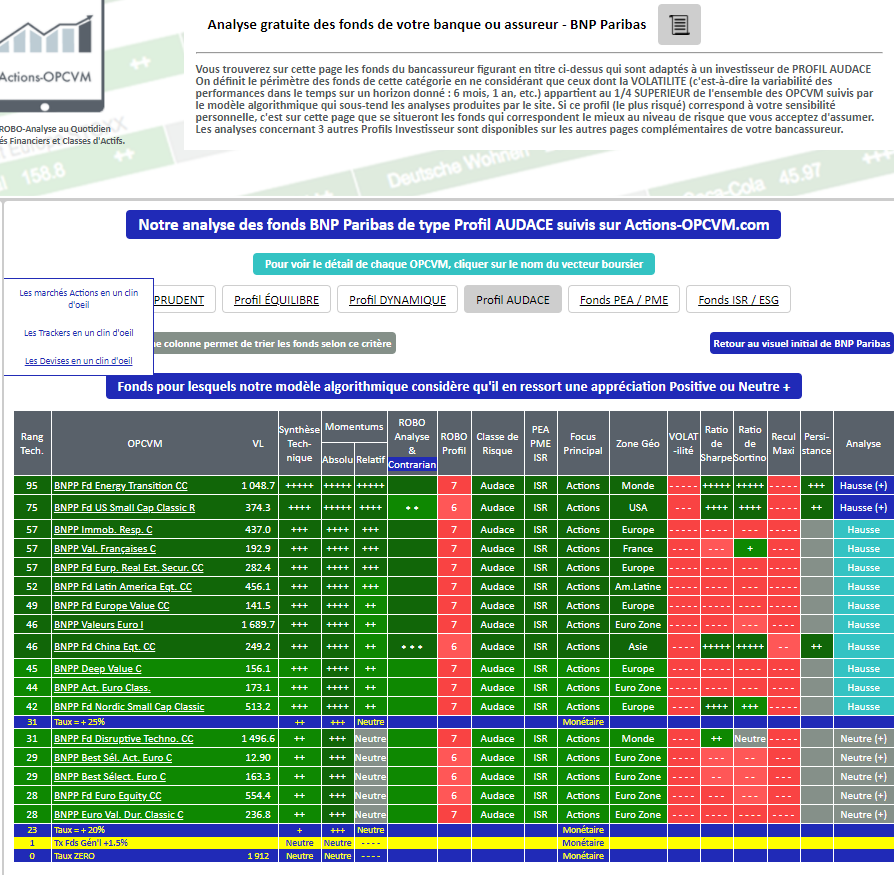Select Profil AUDACE tab
The width and height of the screenshot is (894, 875).
tap(513, 300)
